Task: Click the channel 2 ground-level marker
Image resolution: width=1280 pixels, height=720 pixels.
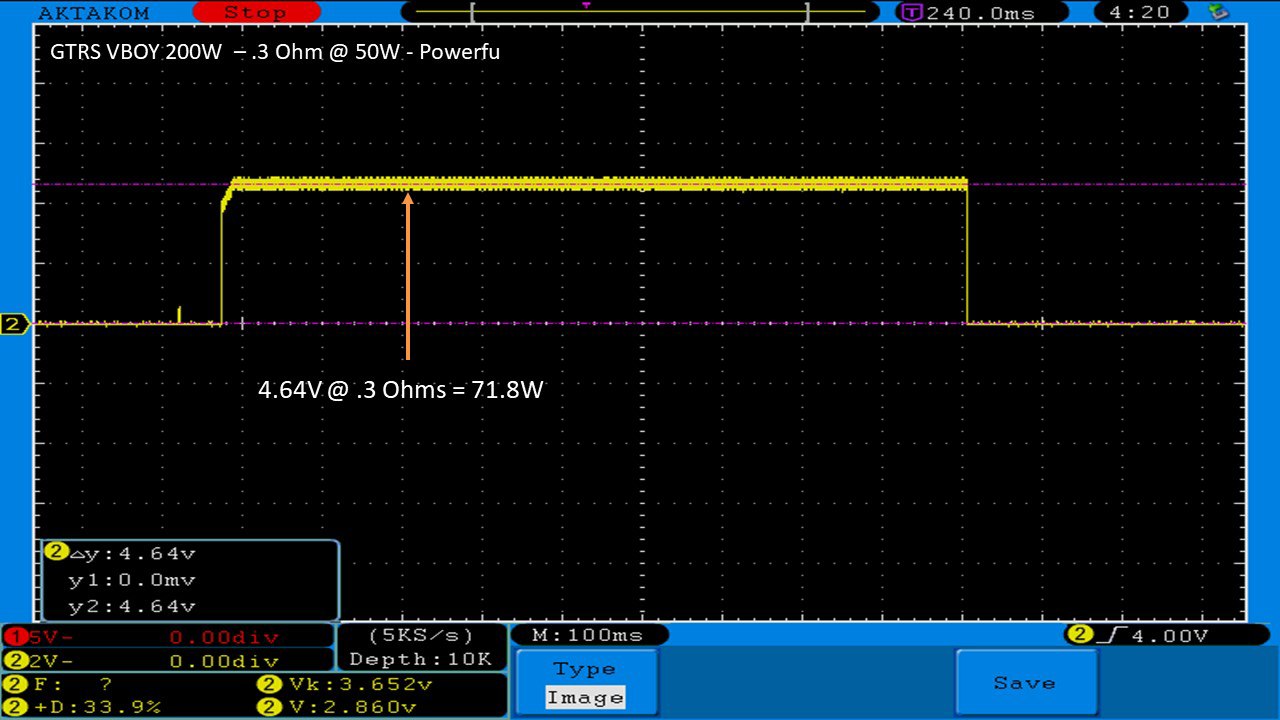Action: 14,324
